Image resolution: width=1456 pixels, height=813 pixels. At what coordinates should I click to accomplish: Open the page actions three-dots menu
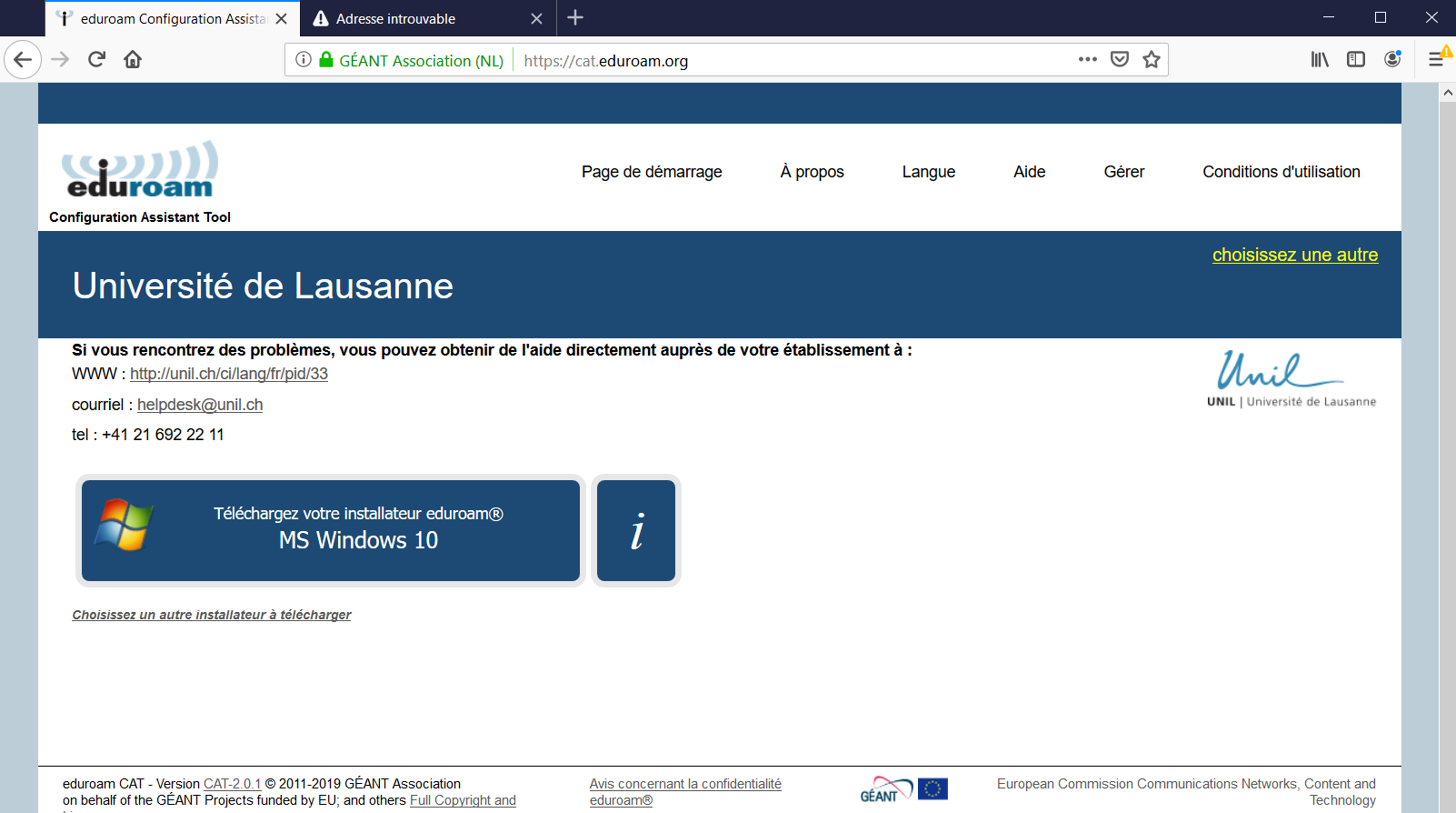[1087, 60]
